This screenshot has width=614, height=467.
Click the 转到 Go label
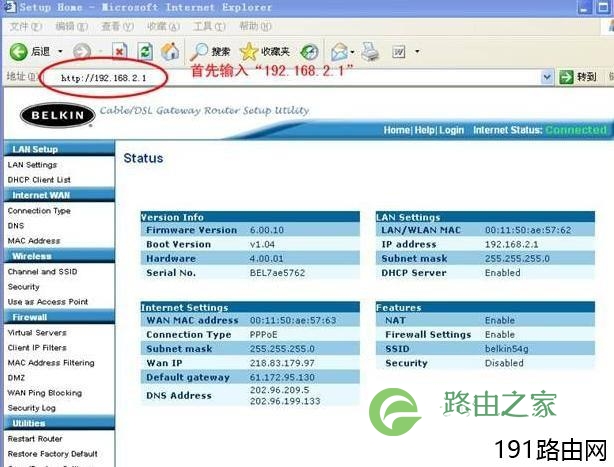pyautogui.click(x=586, y=77)
